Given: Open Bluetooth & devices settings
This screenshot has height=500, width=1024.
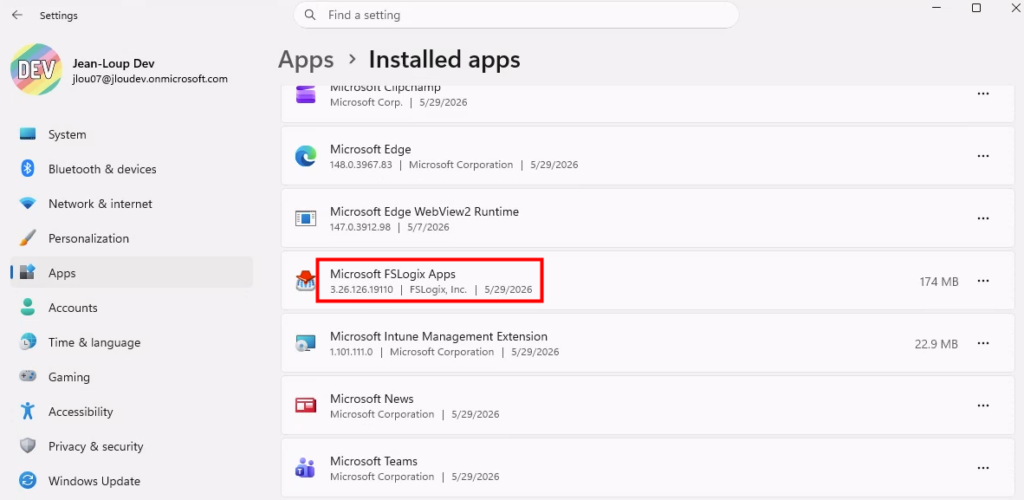Looking at the screenshot, I should coord(131,169).
